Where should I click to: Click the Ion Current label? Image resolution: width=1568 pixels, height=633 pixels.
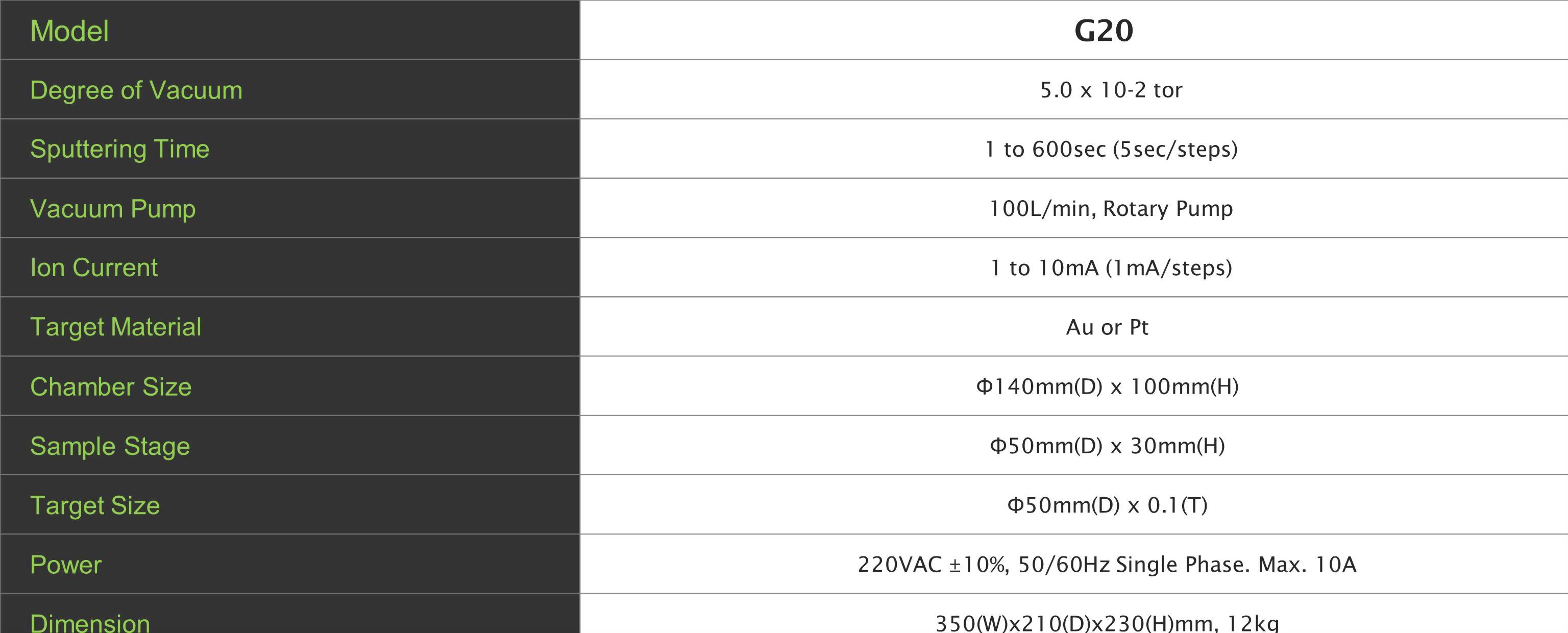pyautogui.click(x=94, y=268)
